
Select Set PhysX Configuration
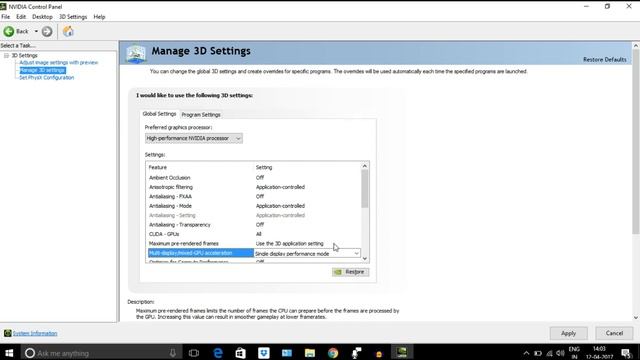click(47, 78)
